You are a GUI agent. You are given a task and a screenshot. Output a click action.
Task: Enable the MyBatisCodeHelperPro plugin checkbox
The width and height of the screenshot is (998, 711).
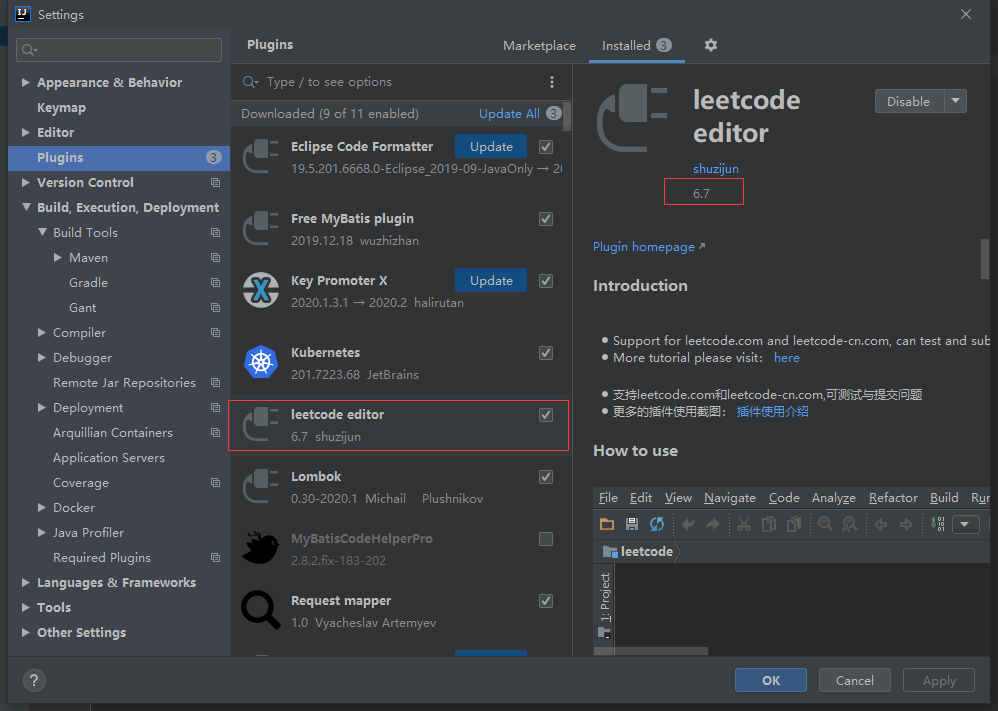click(546, 539)
